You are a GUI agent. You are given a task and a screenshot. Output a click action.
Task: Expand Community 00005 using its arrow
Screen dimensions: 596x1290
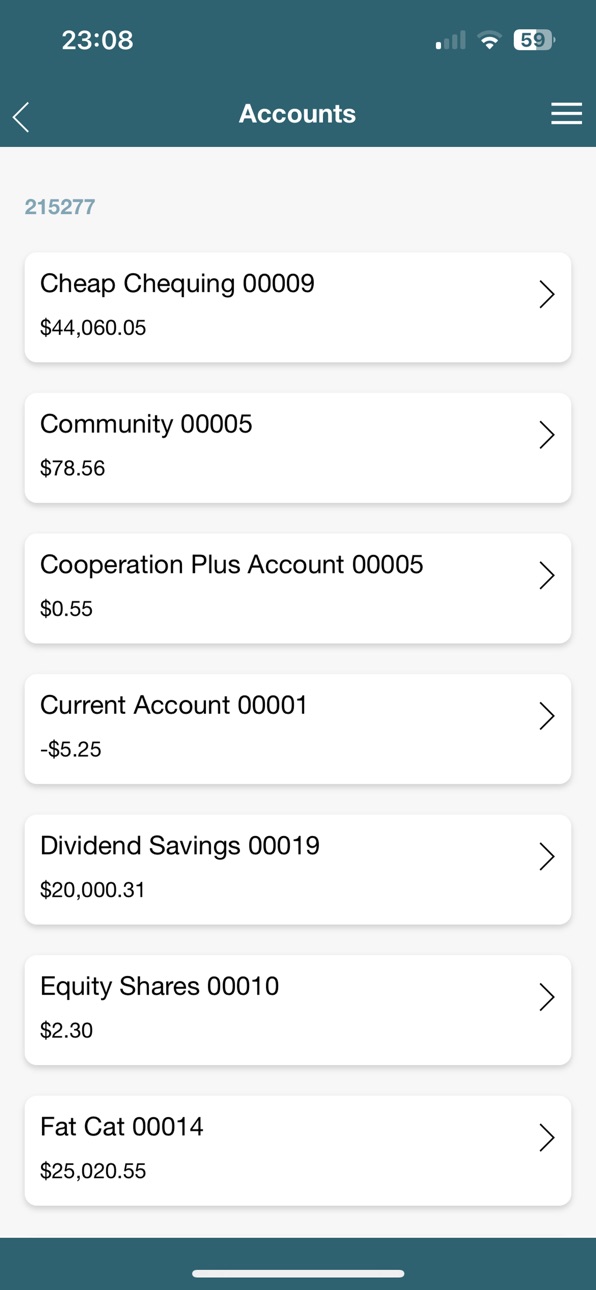(547, 435)
